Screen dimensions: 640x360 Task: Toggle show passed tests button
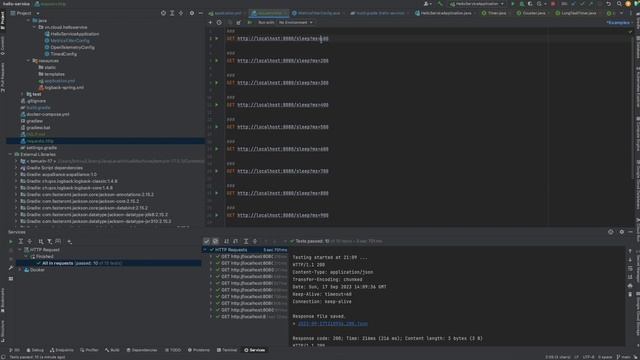[x=207, y=241]
